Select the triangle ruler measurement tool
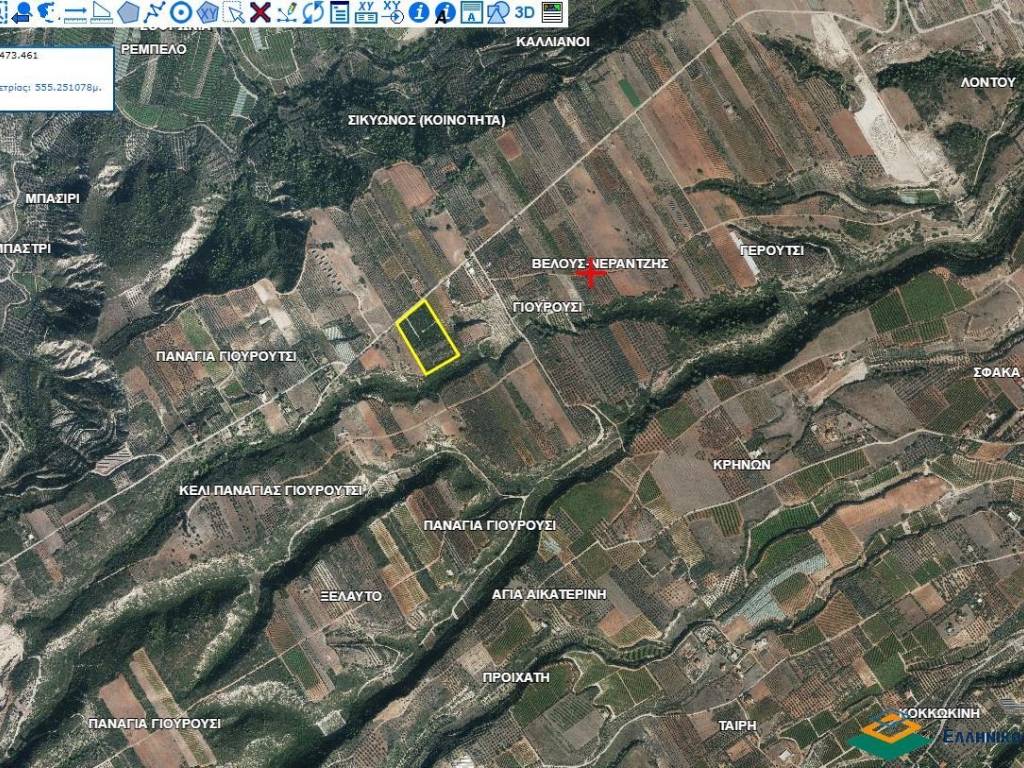This screenshot has height=768, width=1024. (102, 12)
